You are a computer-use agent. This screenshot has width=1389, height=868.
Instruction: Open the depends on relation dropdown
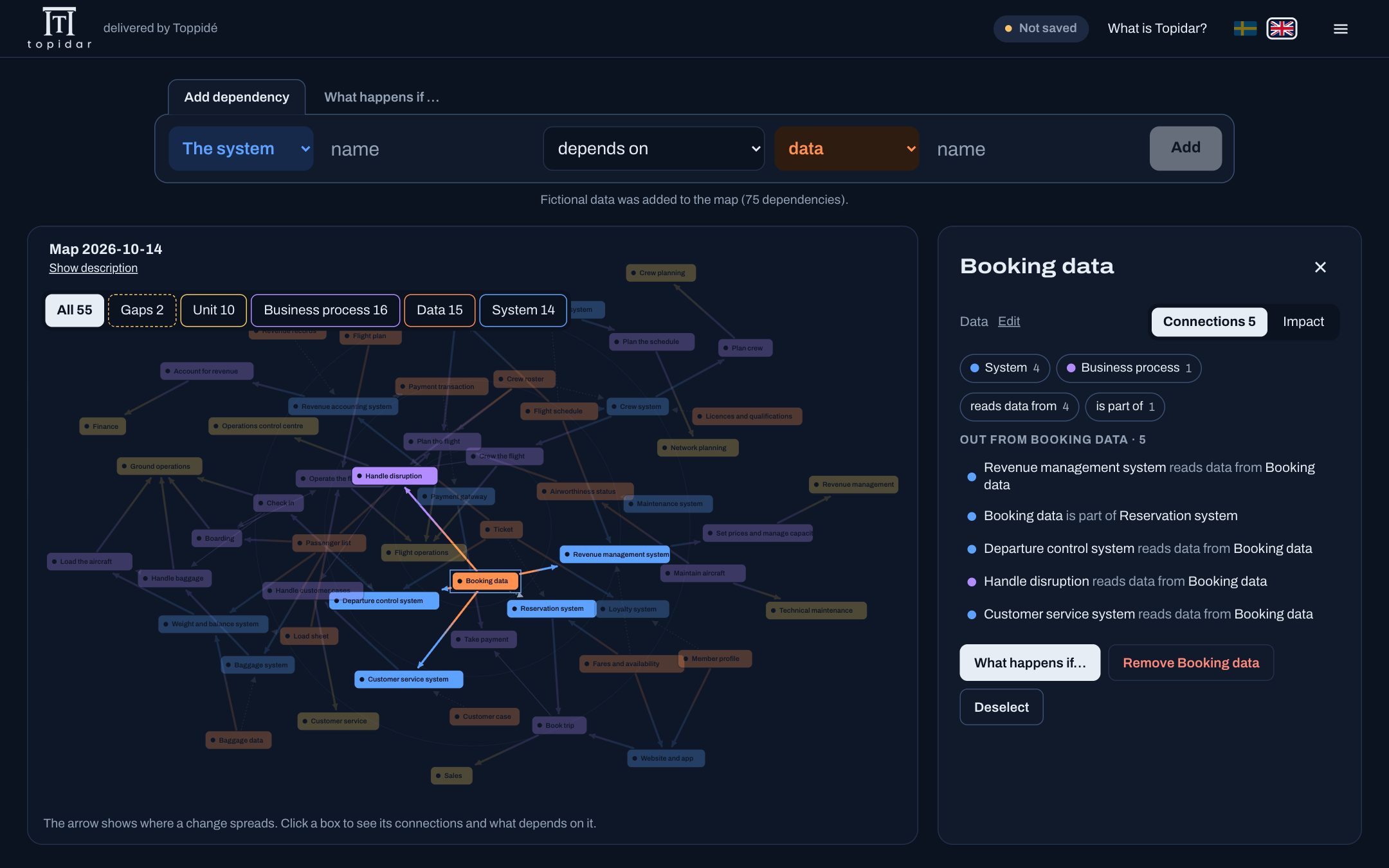653,149
